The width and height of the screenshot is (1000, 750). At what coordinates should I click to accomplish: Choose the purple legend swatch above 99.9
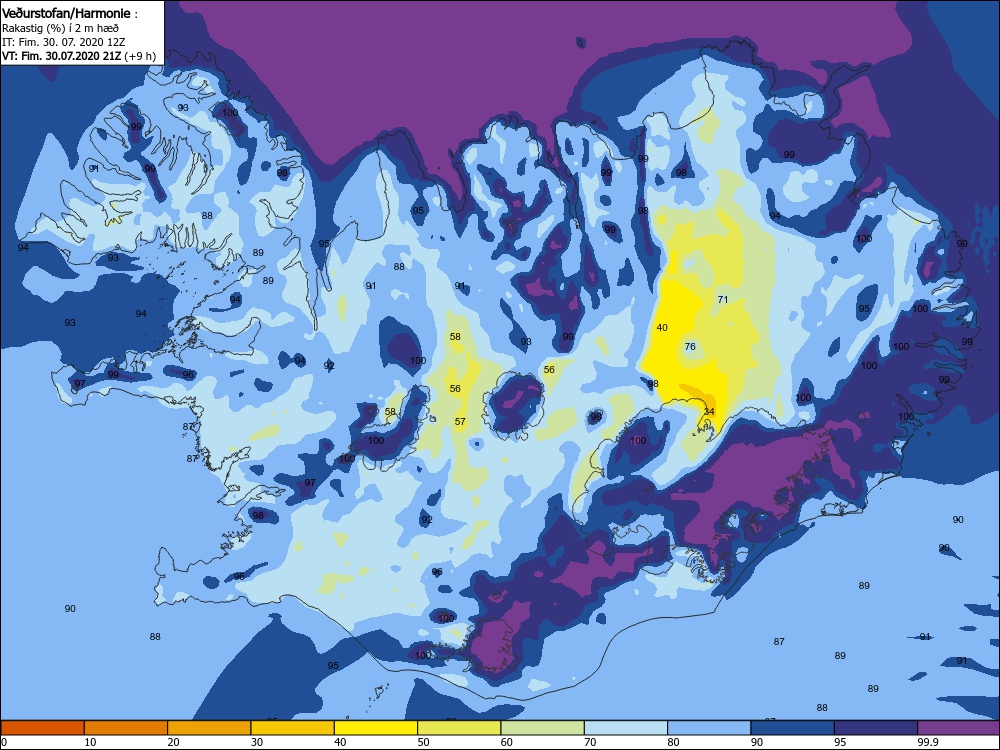(959, 728)
